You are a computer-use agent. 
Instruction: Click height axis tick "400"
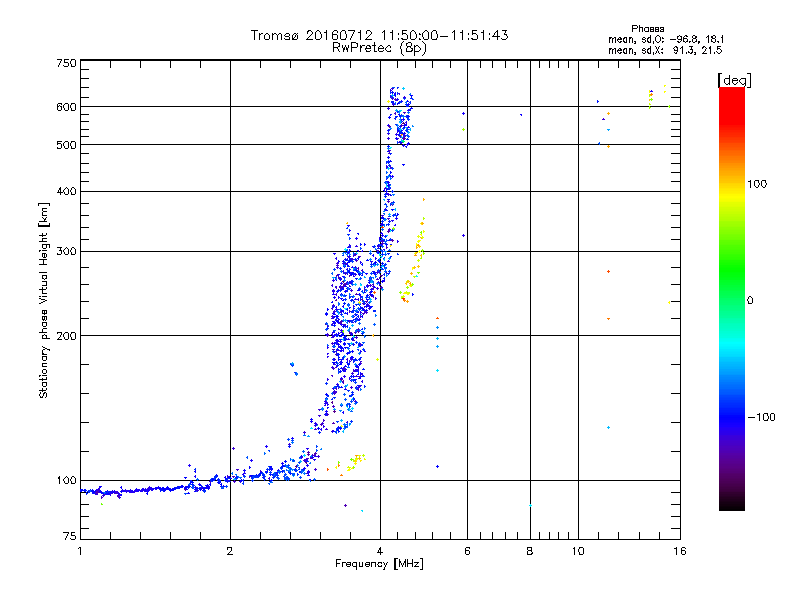coord(67,192)
